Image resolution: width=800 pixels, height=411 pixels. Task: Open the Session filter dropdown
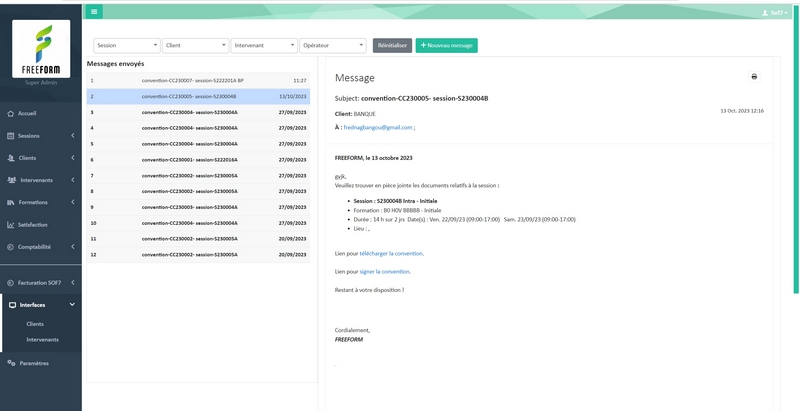(127, 45)
